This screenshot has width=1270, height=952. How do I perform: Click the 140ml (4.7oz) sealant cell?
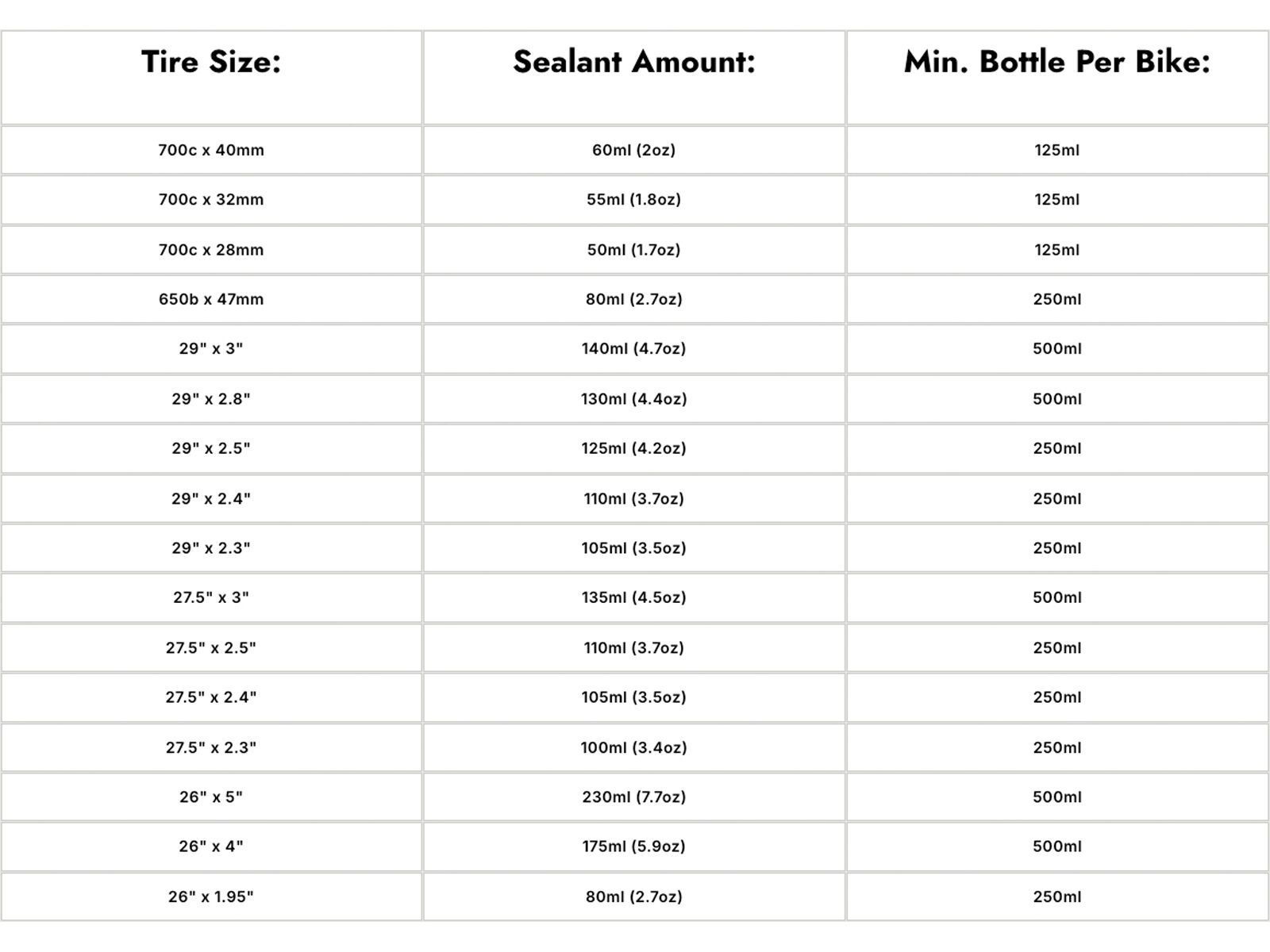633,348
